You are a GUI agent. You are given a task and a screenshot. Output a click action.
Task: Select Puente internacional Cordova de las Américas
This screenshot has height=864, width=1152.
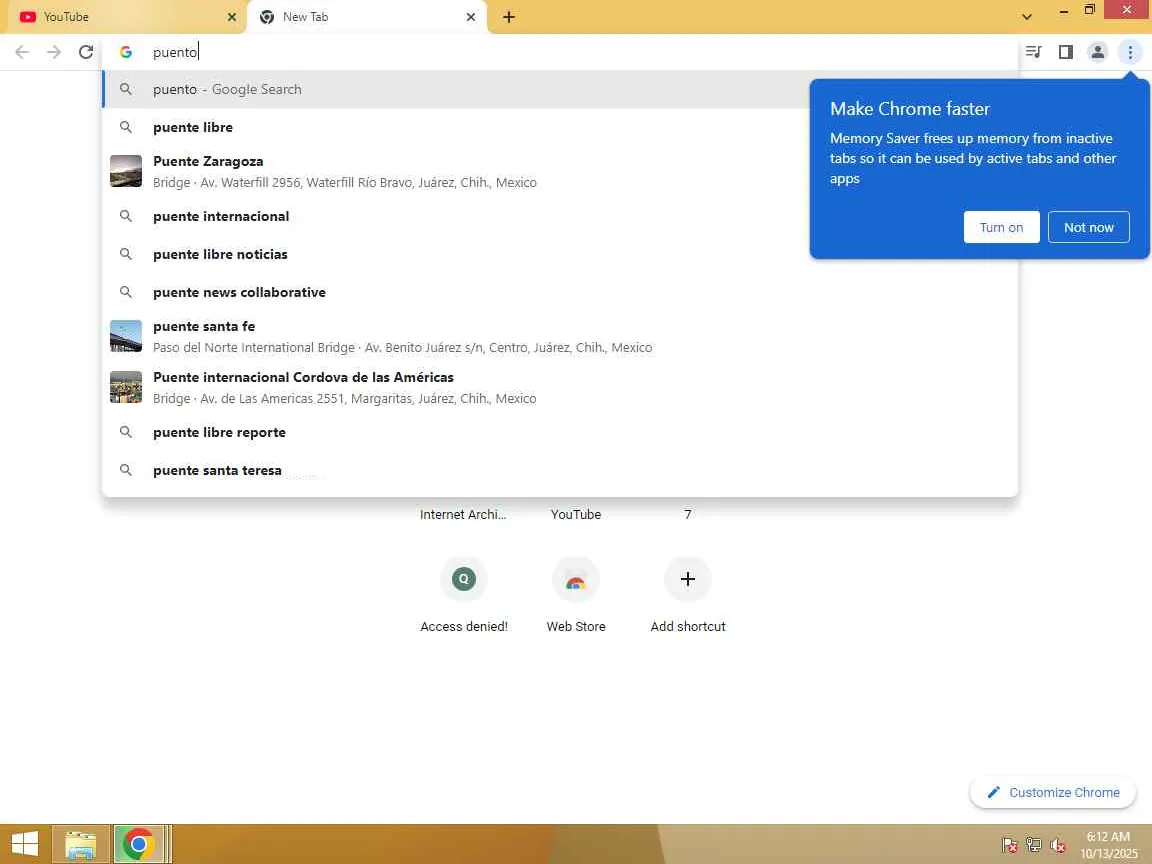coord(560,387)
